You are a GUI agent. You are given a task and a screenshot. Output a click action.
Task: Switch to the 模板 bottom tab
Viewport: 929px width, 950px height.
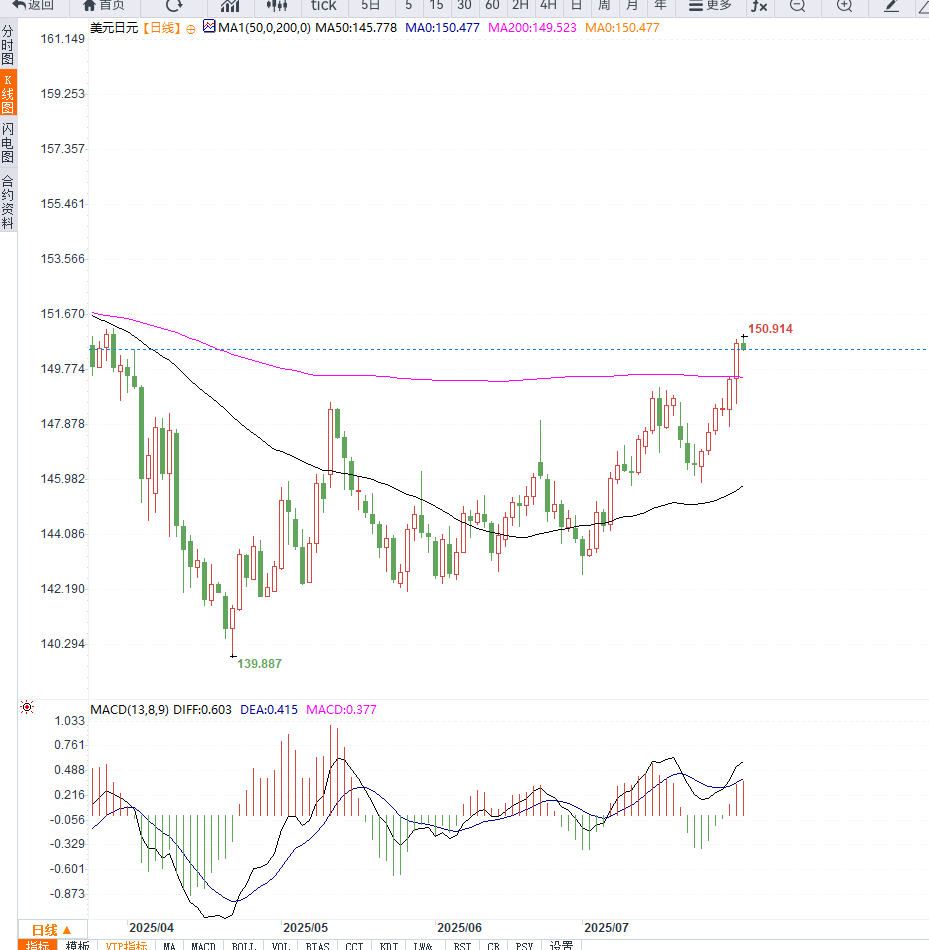point(77,945)
